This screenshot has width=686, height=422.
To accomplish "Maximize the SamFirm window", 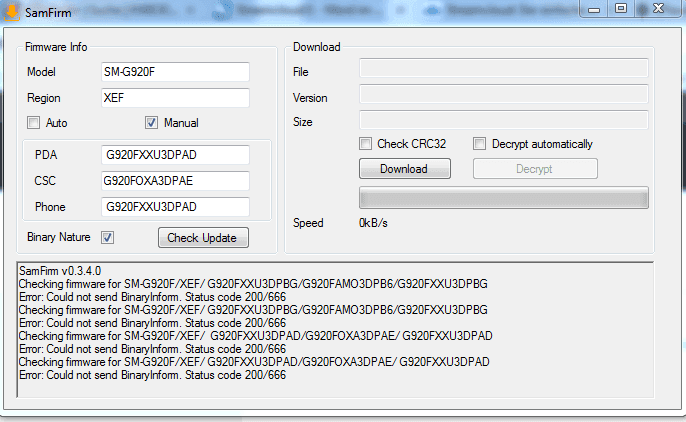I will click(621, 9).
